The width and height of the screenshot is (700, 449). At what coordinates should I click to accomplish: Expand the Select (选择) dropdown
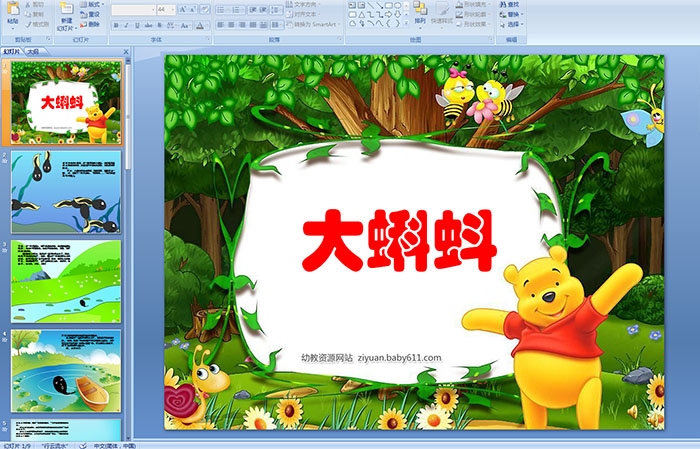coord(514,25)
